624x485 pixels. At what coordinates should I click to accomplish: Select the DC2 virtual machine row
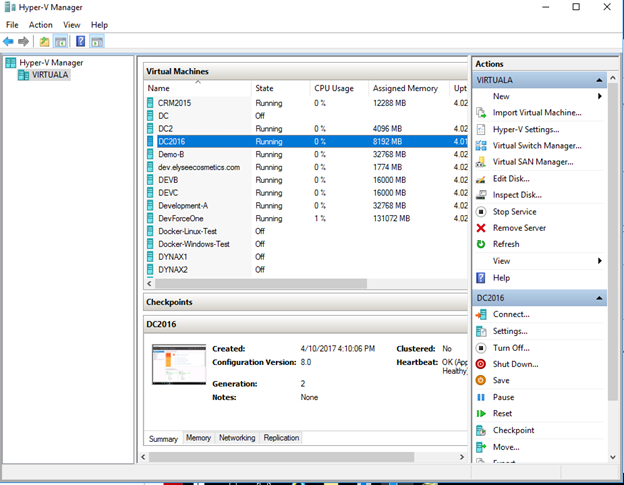click(x=306, y=129)
